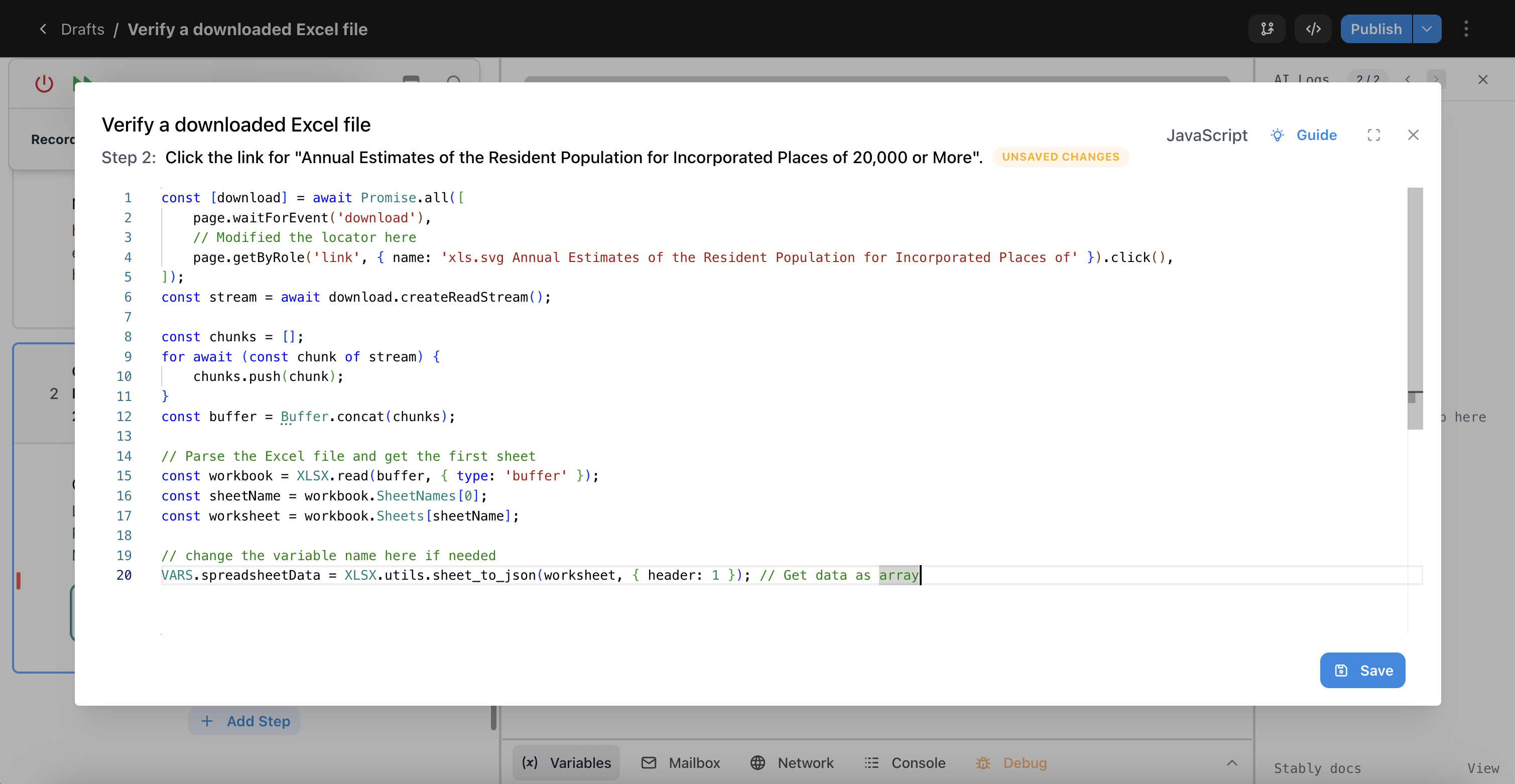Image resolution: width=1515 pixels, height=784 pixels.
Task: Open the branch/version control icon in top bar
Action: pyautogui.click(x=1267, y=29)
